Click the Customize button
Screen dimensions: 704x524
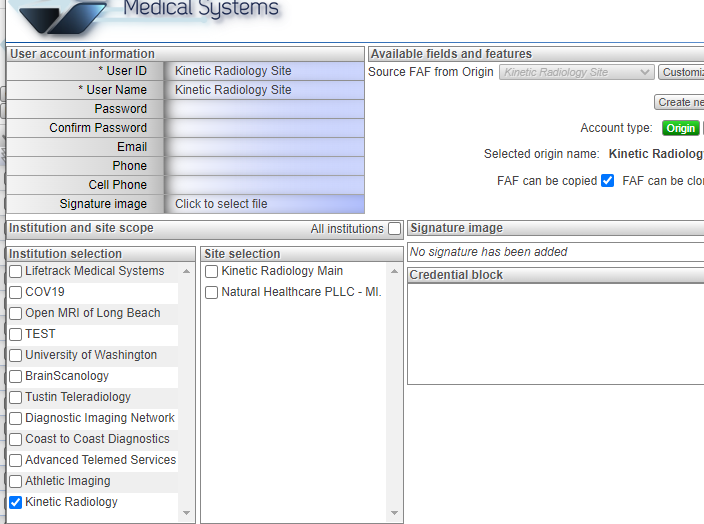click(681, 72)
